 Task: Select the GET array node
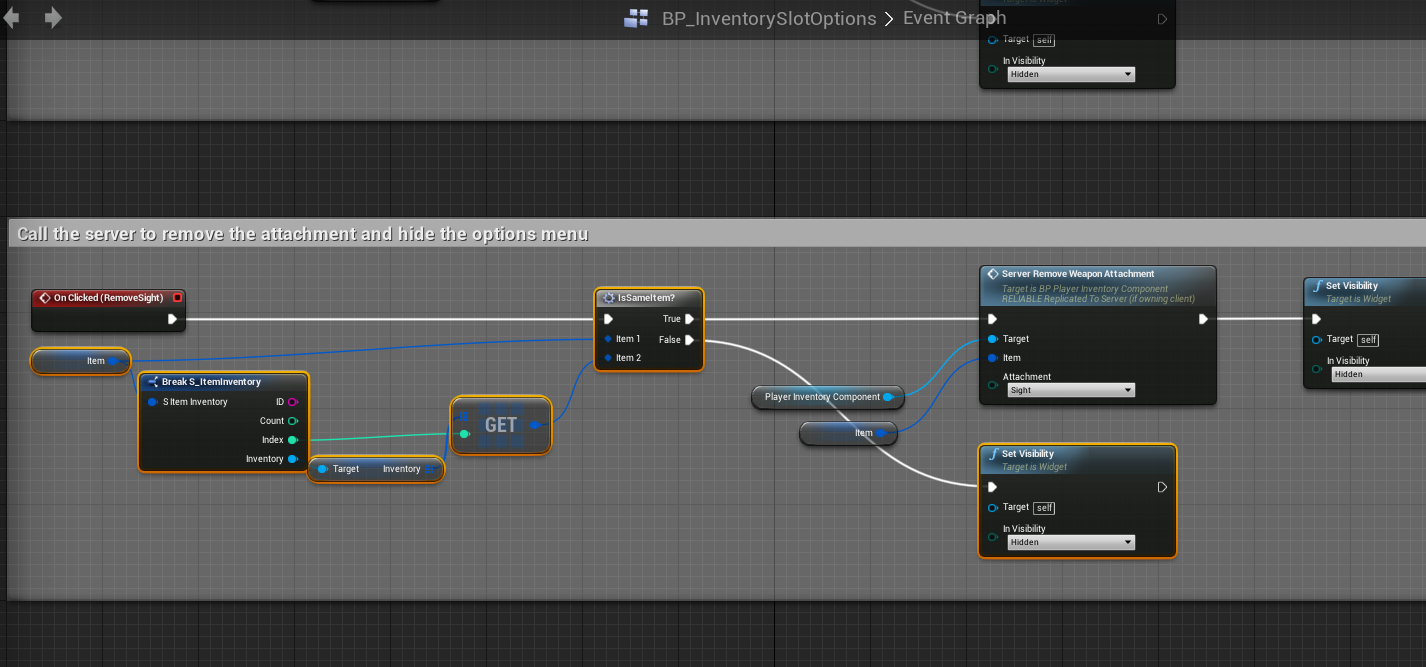click(501, 425)
